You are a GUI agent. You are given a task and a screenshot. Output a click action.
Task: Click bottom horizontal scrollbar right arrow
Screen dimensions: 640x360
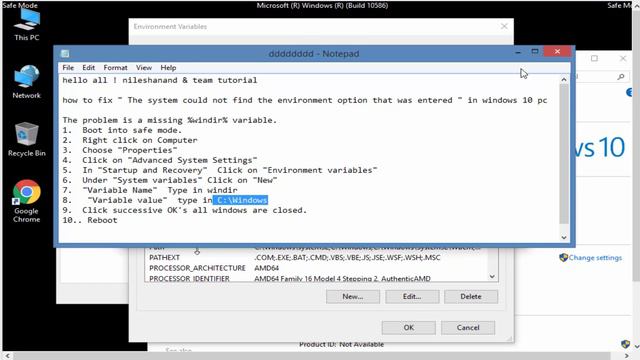coord(627,356)
